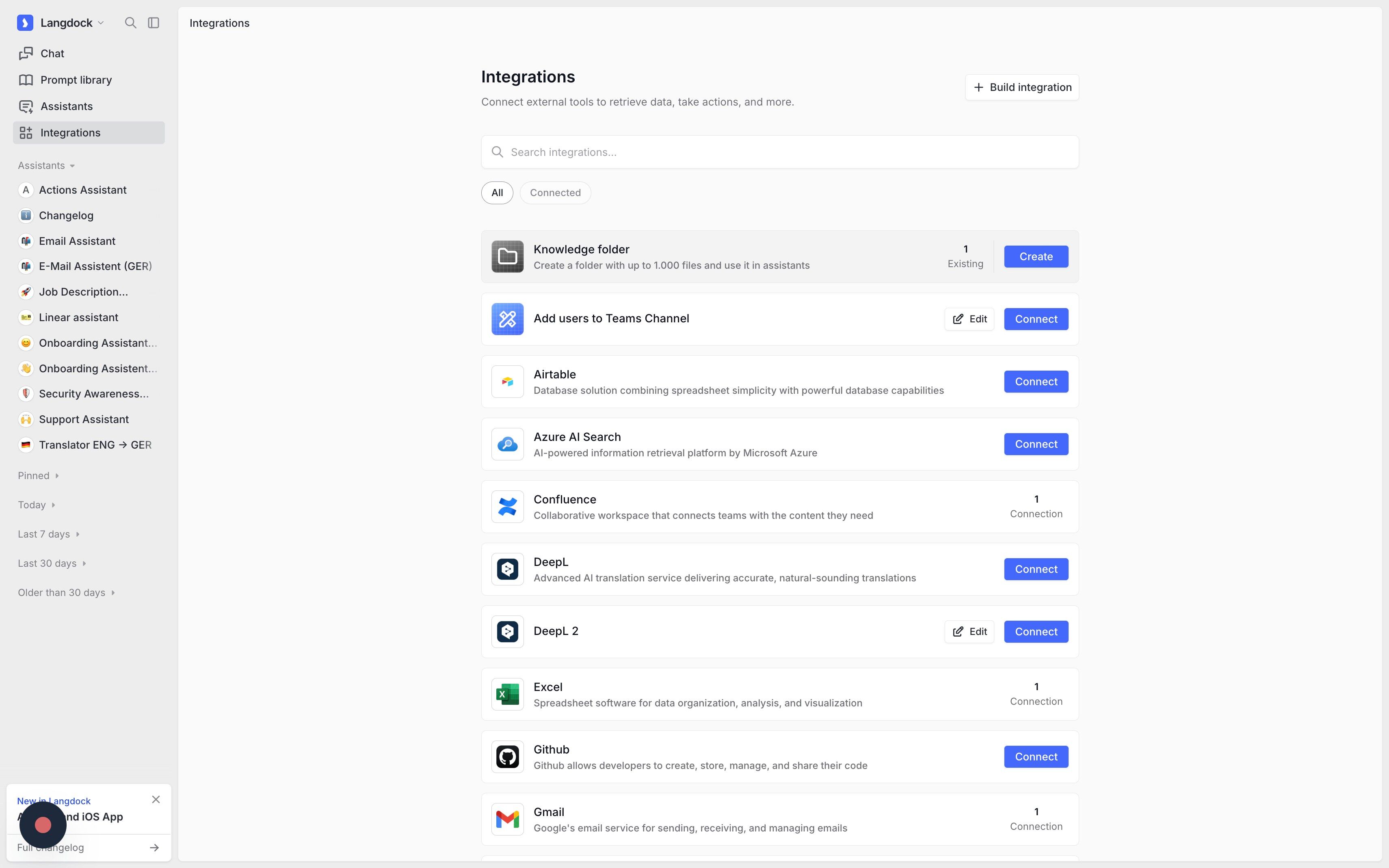Image resolution: width=1389 pixels, height=868 pixels.
Task: Click the Build integration button
Action: point(1021,87)
